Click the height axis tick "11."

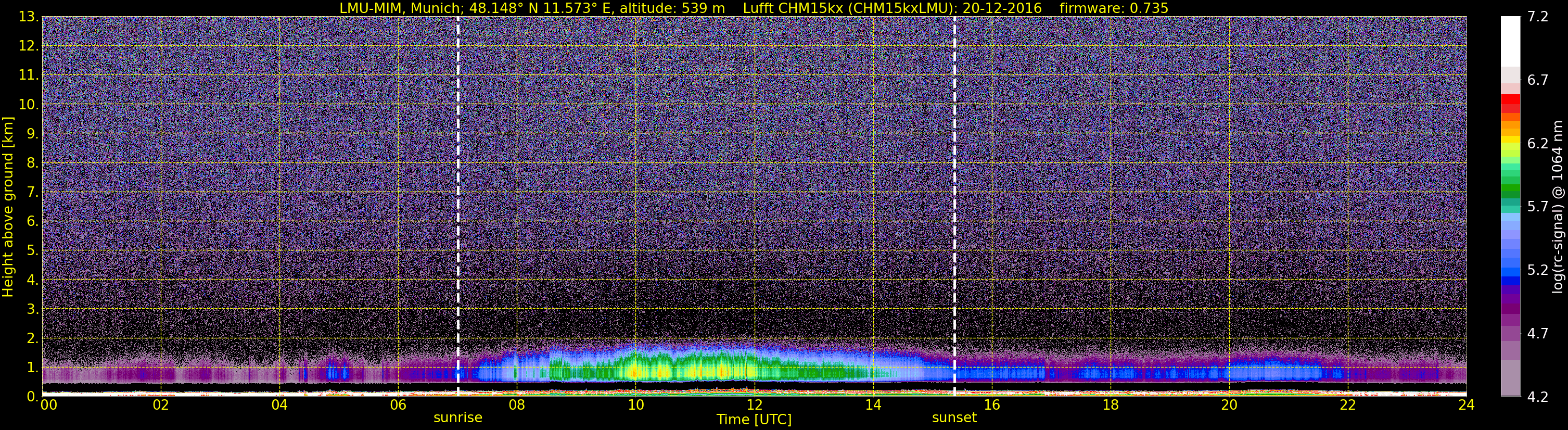click(28, 75)
